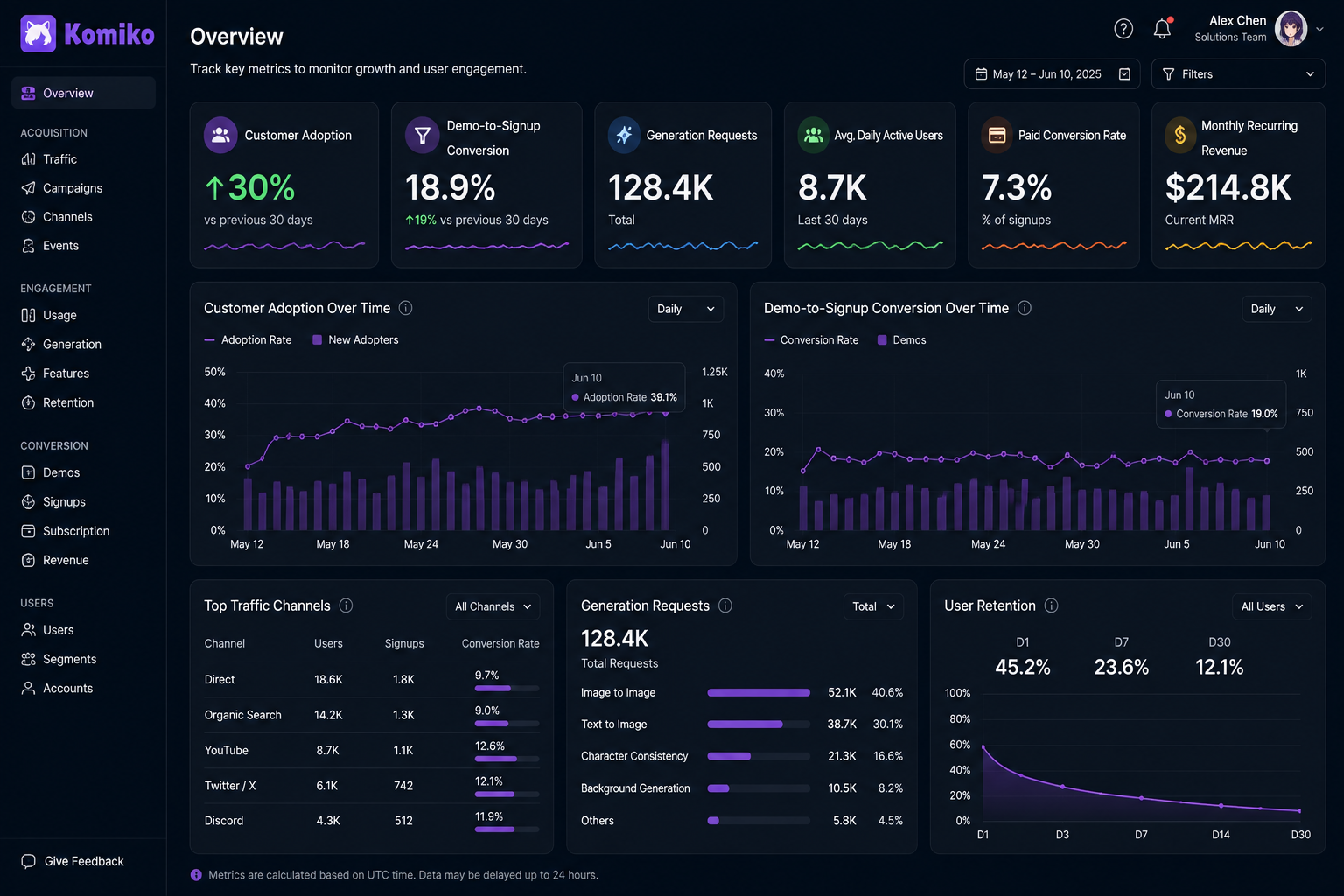Select the Organic Search channel row

tap(372, 715)
